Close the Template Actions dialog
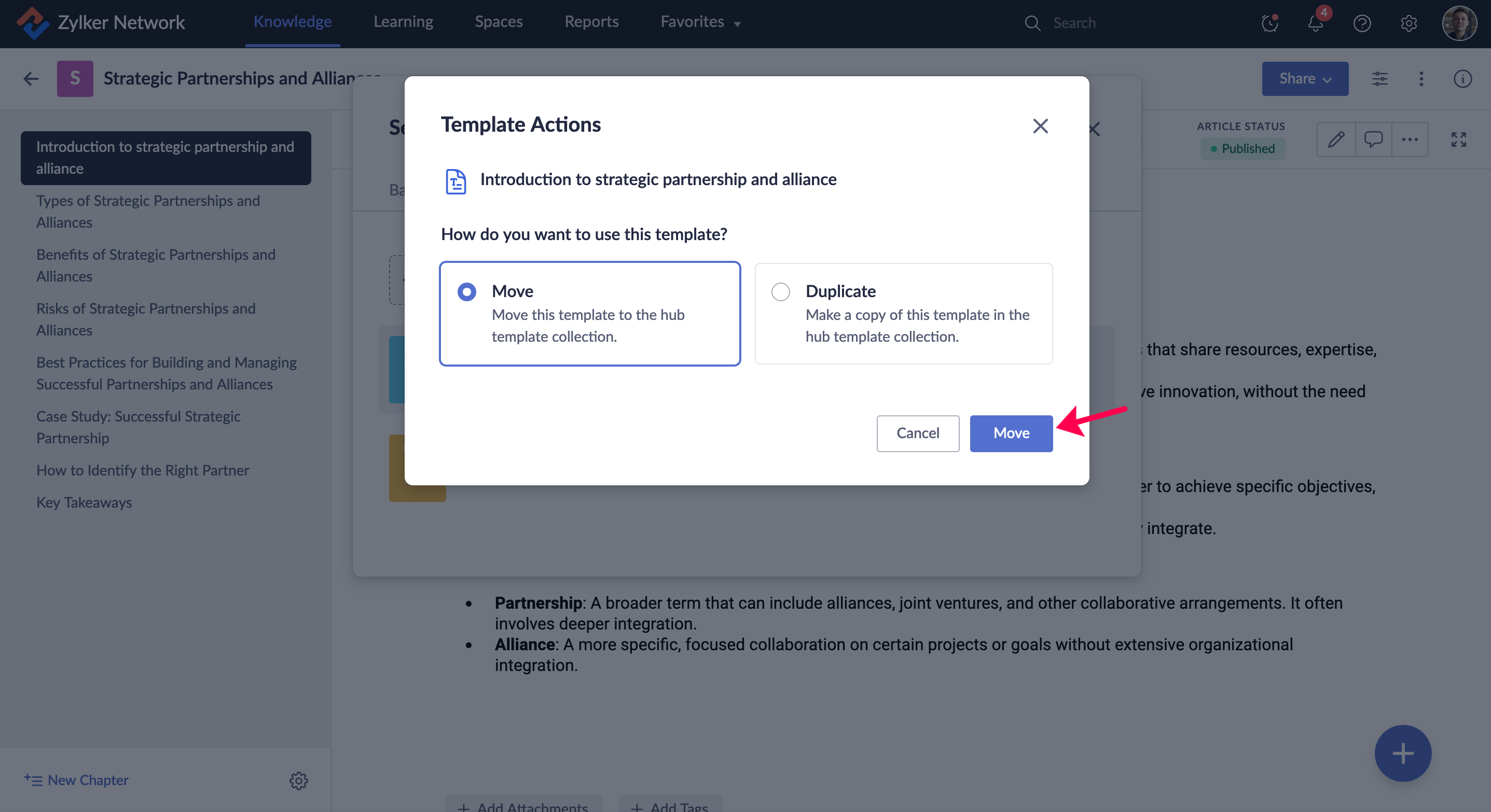This screenshot has width=1491, height=812. [1040, 126]
